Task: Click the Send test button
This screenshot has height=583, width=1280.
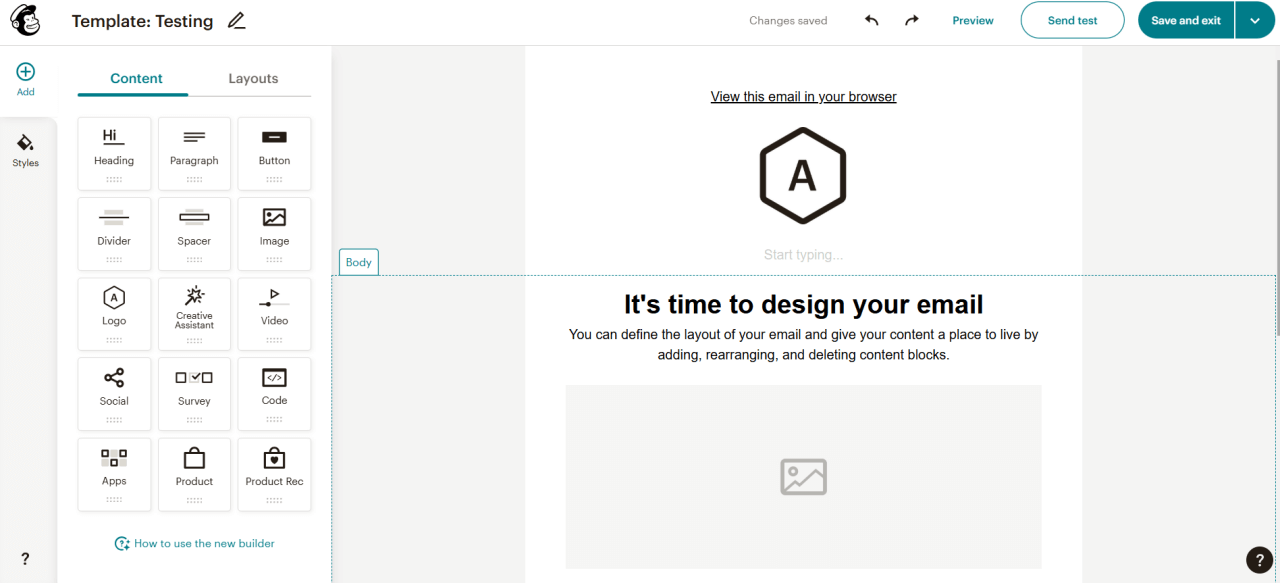Action: [x=1072, y=19]
